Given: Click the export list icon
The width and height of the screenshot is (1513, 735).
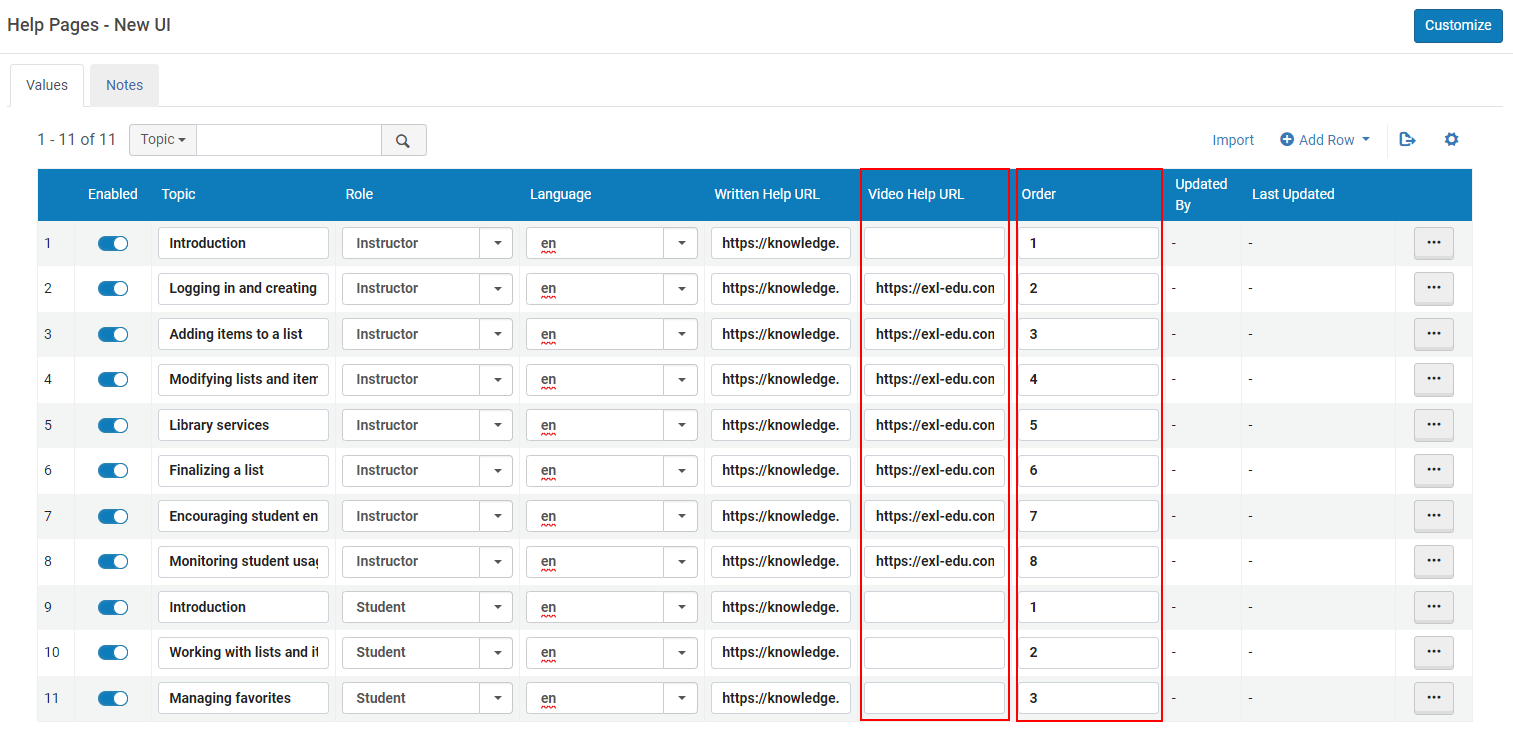Looking at the screenshot, I should point(1408,140).
